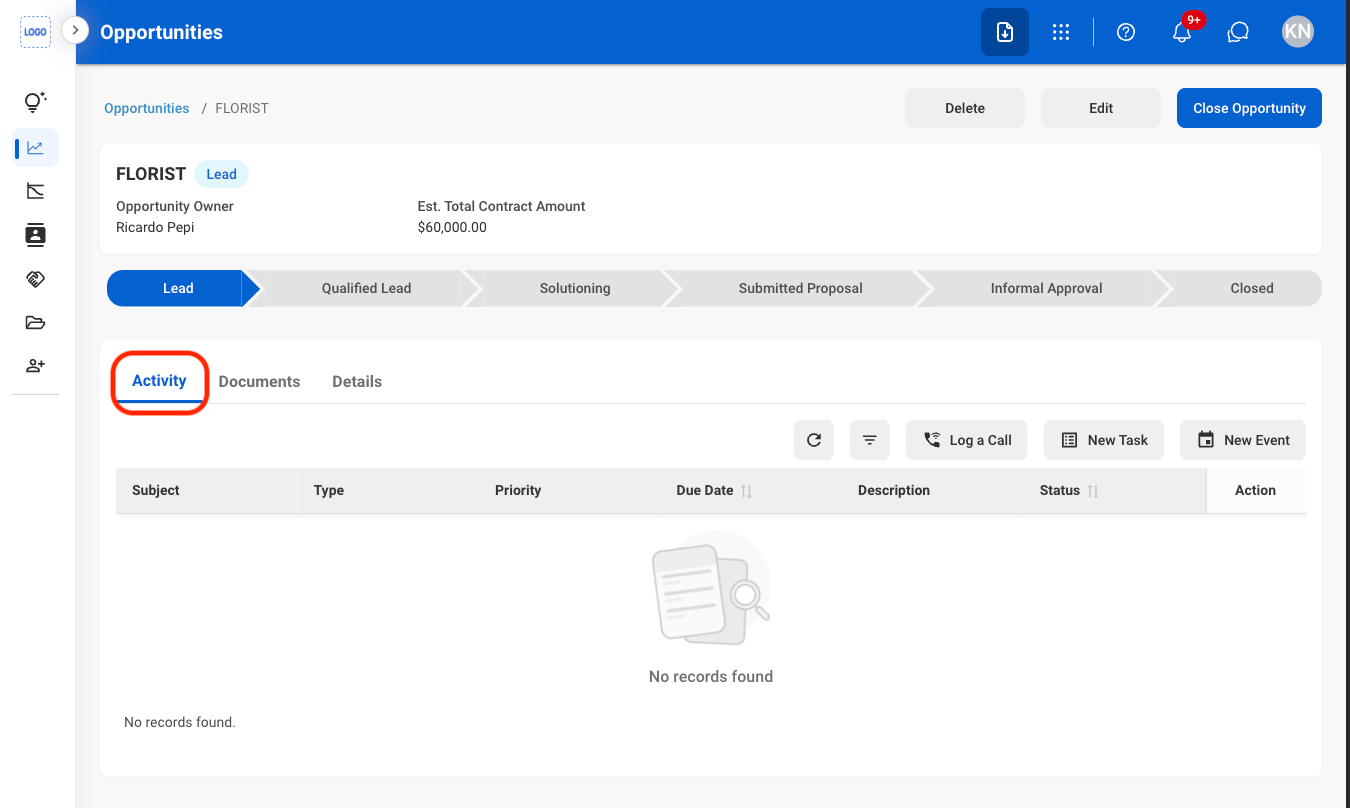Open the contacts sidebar icon
The image size is (1350, 808).
(x=36, y=235)
